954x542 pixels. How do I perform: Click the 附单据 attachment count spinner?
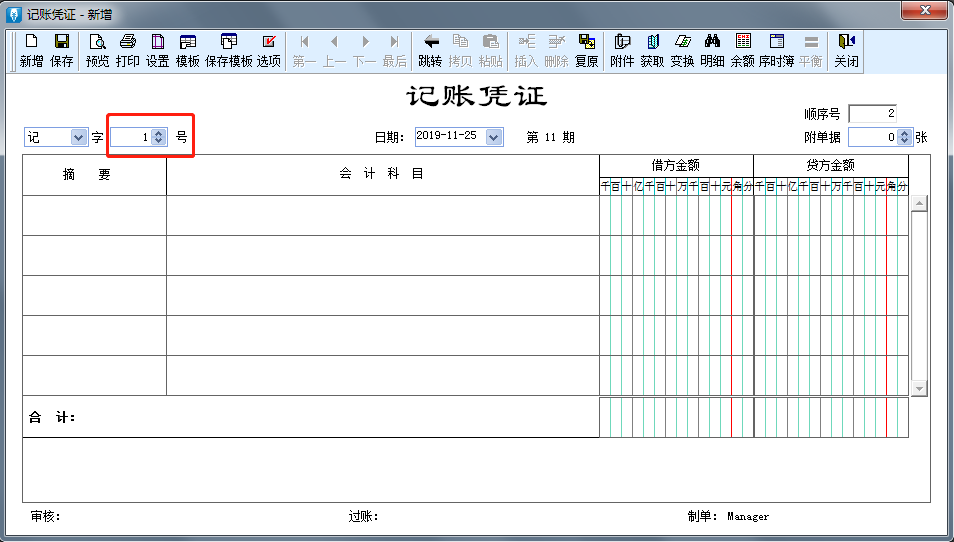(x=905, y=137)
